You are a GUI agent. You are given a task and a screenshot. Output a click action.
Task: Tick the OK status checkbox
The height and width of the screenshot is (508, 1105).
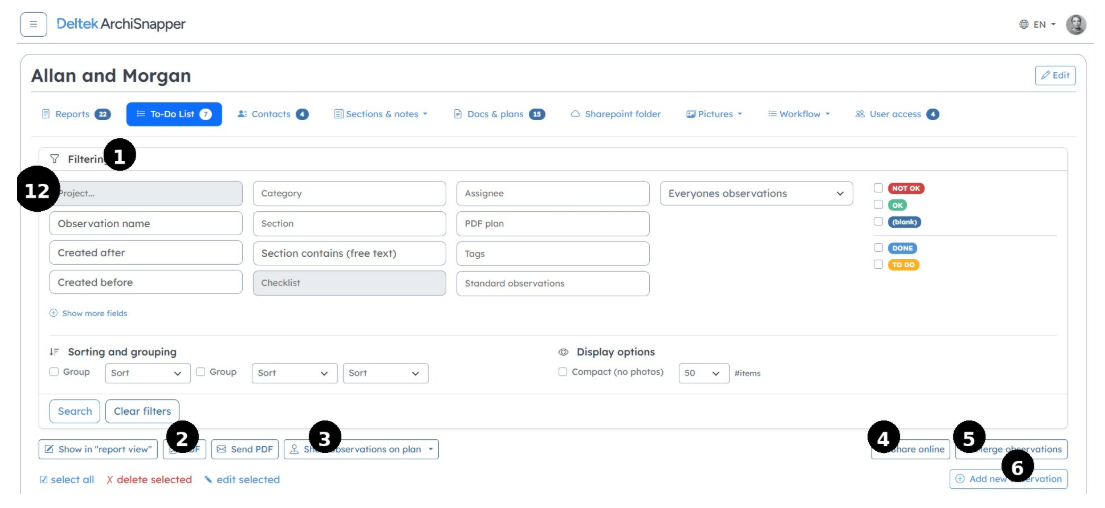click(878, 204)
